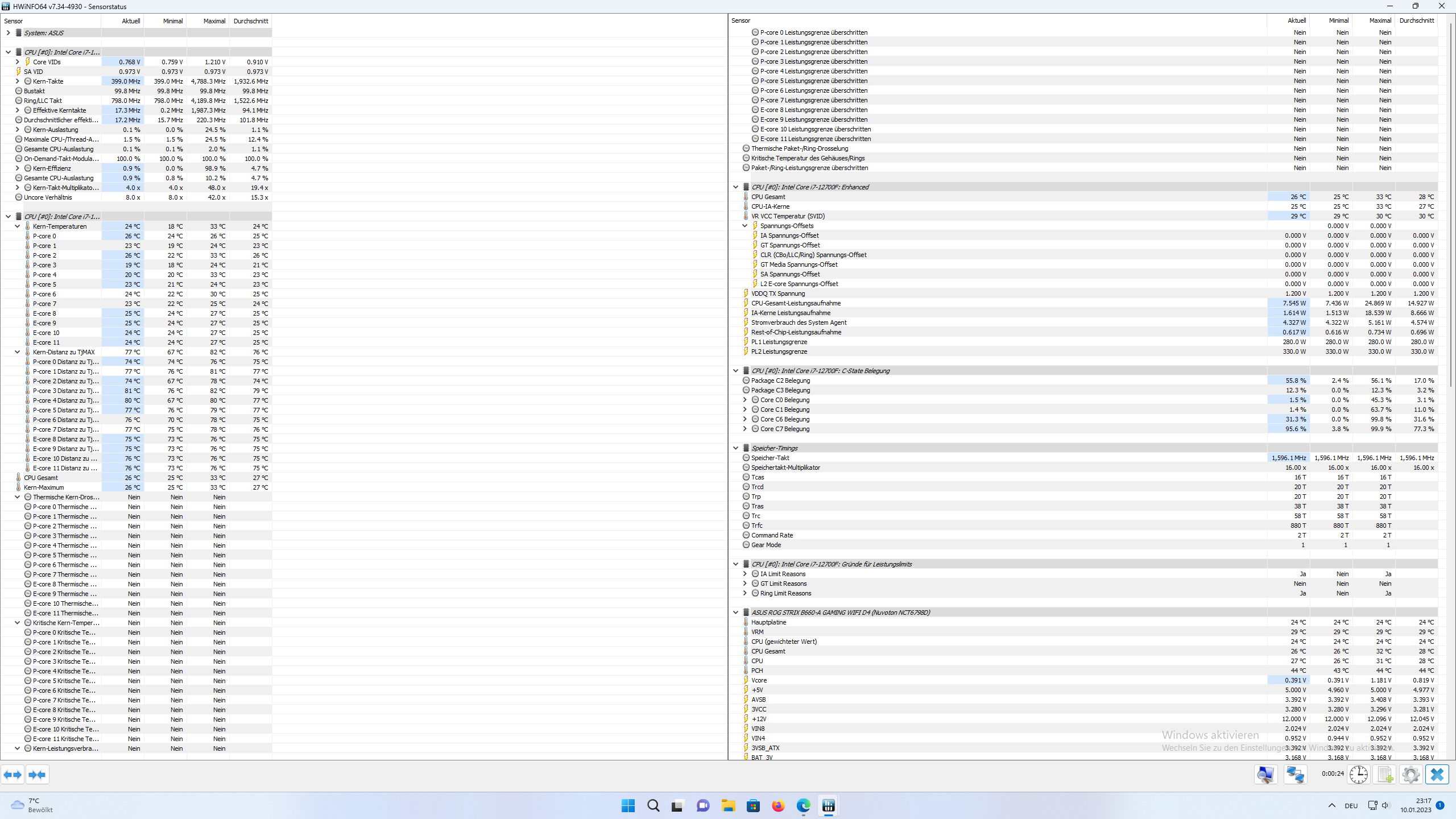Image resolution: width=1456 pixels, height=819 pixels.
Task: Open the Windows Start menu
Action: pos(628,806)
